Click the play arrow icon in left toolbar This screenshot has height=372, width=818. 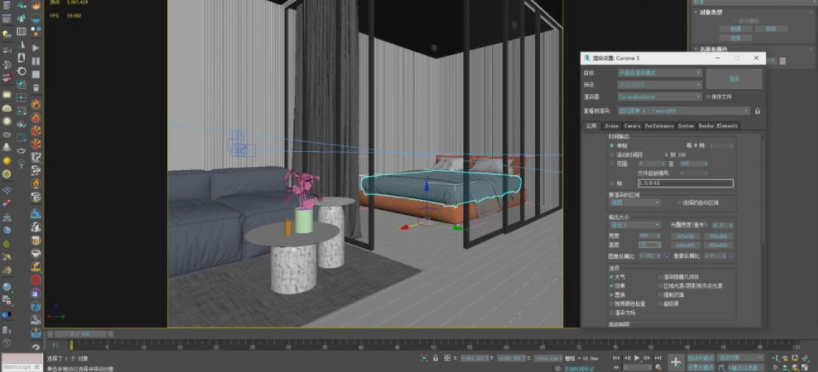tap(36, 47)
